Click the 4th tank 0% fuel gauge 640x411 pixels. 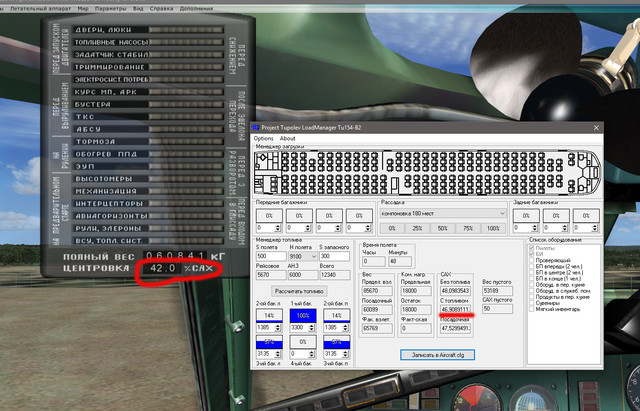(303, 342)
